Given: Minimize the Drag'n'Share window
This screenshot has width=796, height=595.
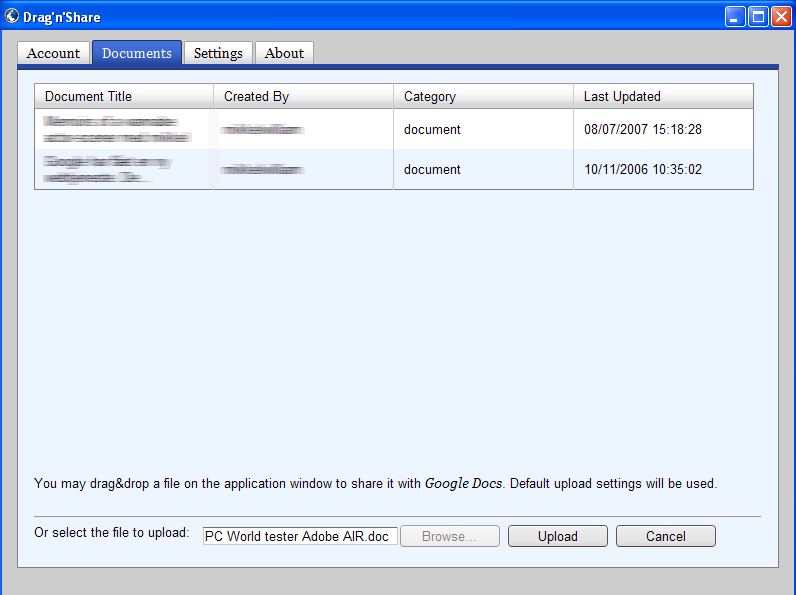Looking at the screenshot, I should pyautogui.click(x=735, y=17).
